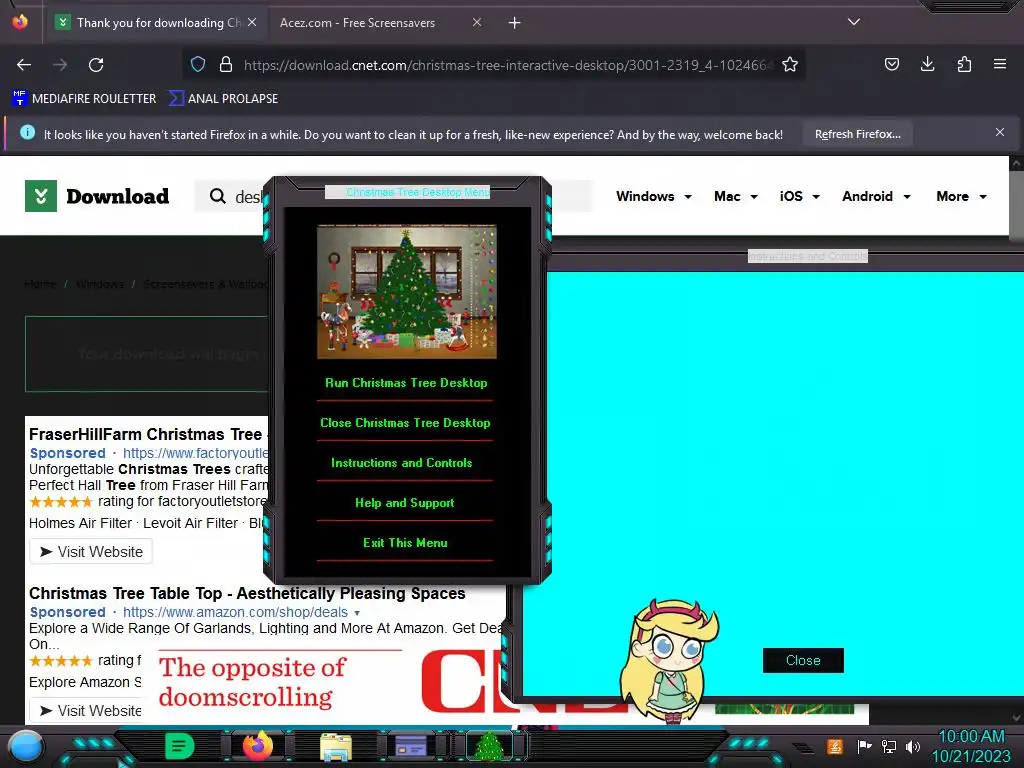
Task: Open the extensions puzzle icon
Action: click(964, 64)
